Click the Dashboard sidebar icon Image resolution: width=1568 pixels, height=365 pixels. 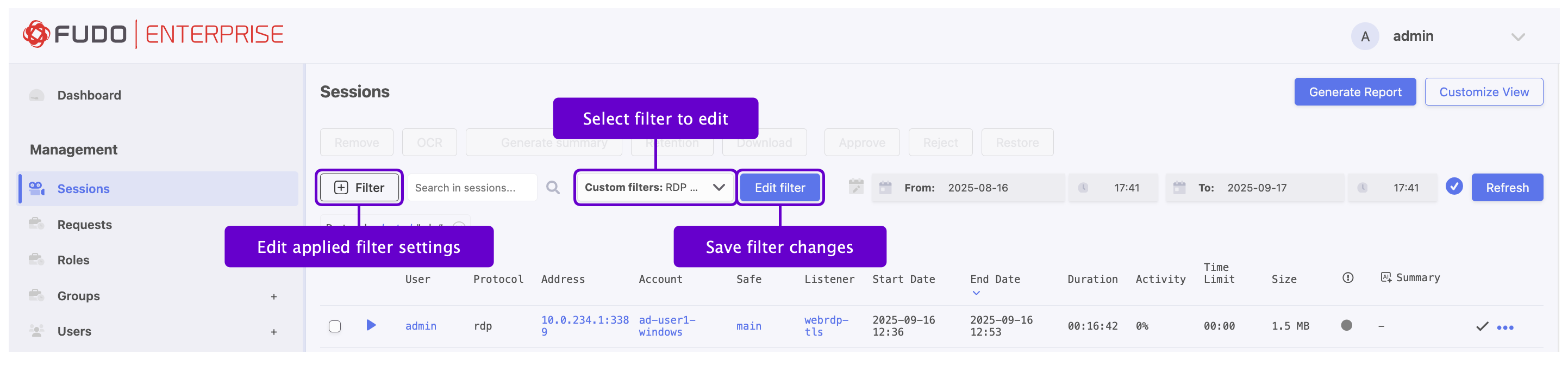tap(36, 95)
